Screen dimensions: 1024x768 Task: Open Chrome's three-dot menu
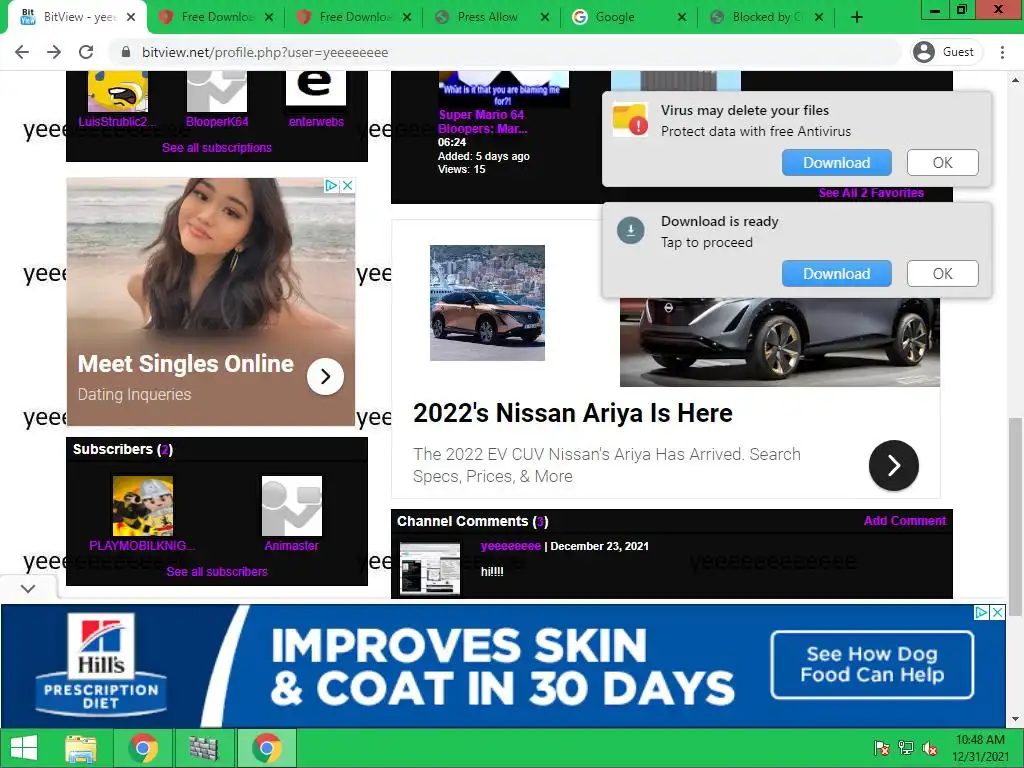[1002, 52]
